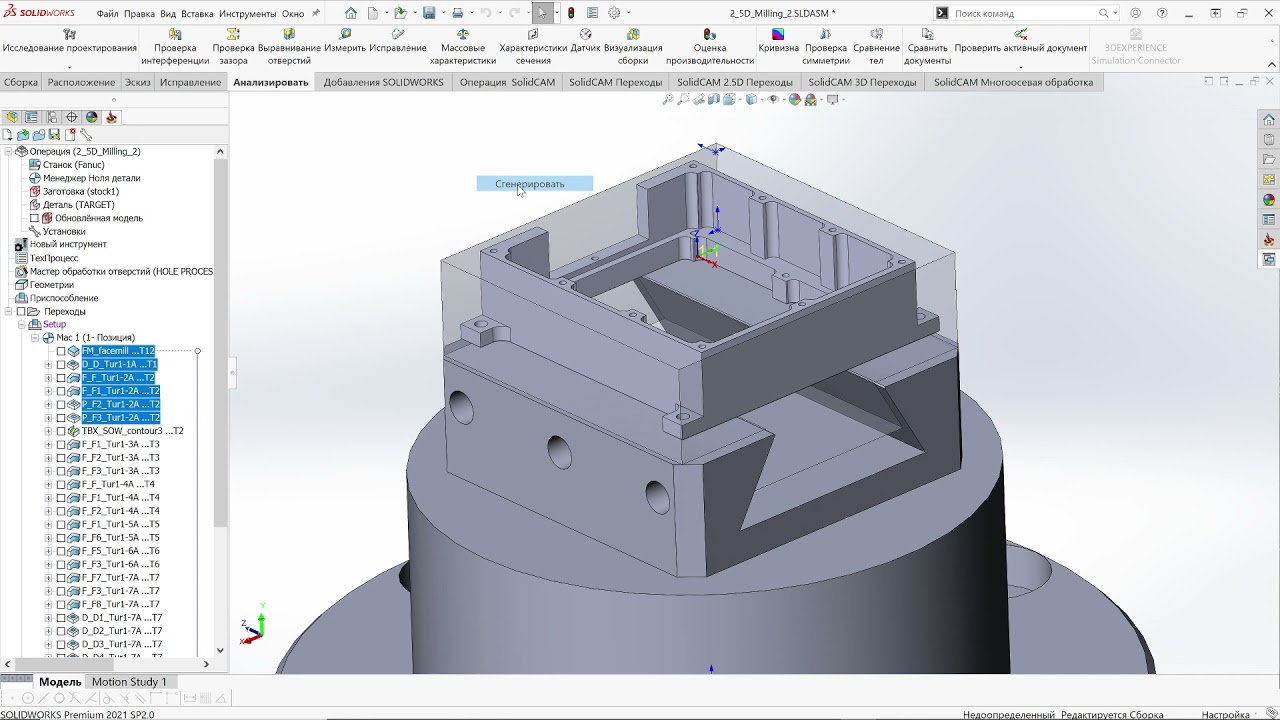
Task: Collapse the Мас 1 (1- Позиция) node
Action: point(35,338)
